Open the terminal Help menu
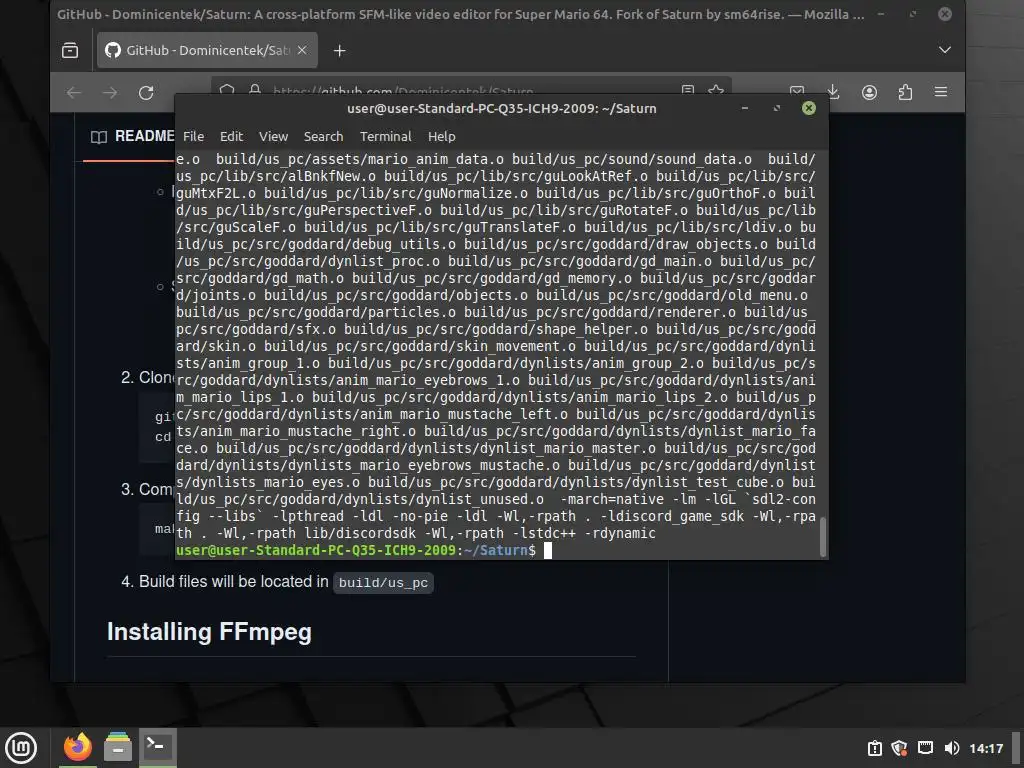 (x=441, y=136)
